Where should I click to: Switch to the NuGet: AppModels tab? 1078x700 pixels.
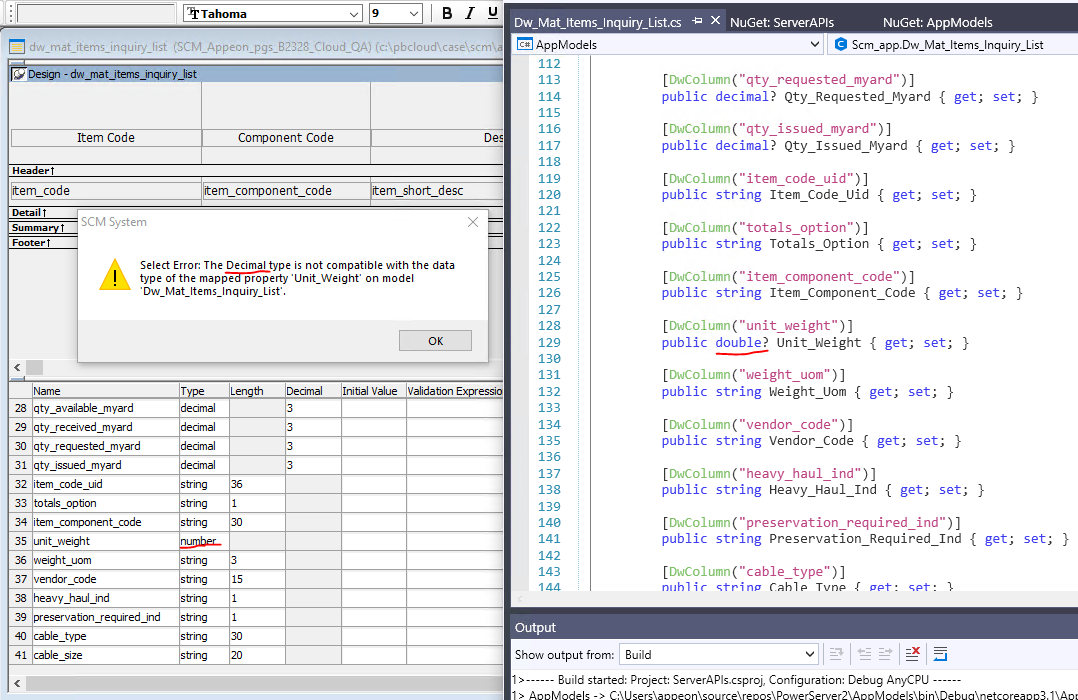pyautogui.click(x=937, y=21)
